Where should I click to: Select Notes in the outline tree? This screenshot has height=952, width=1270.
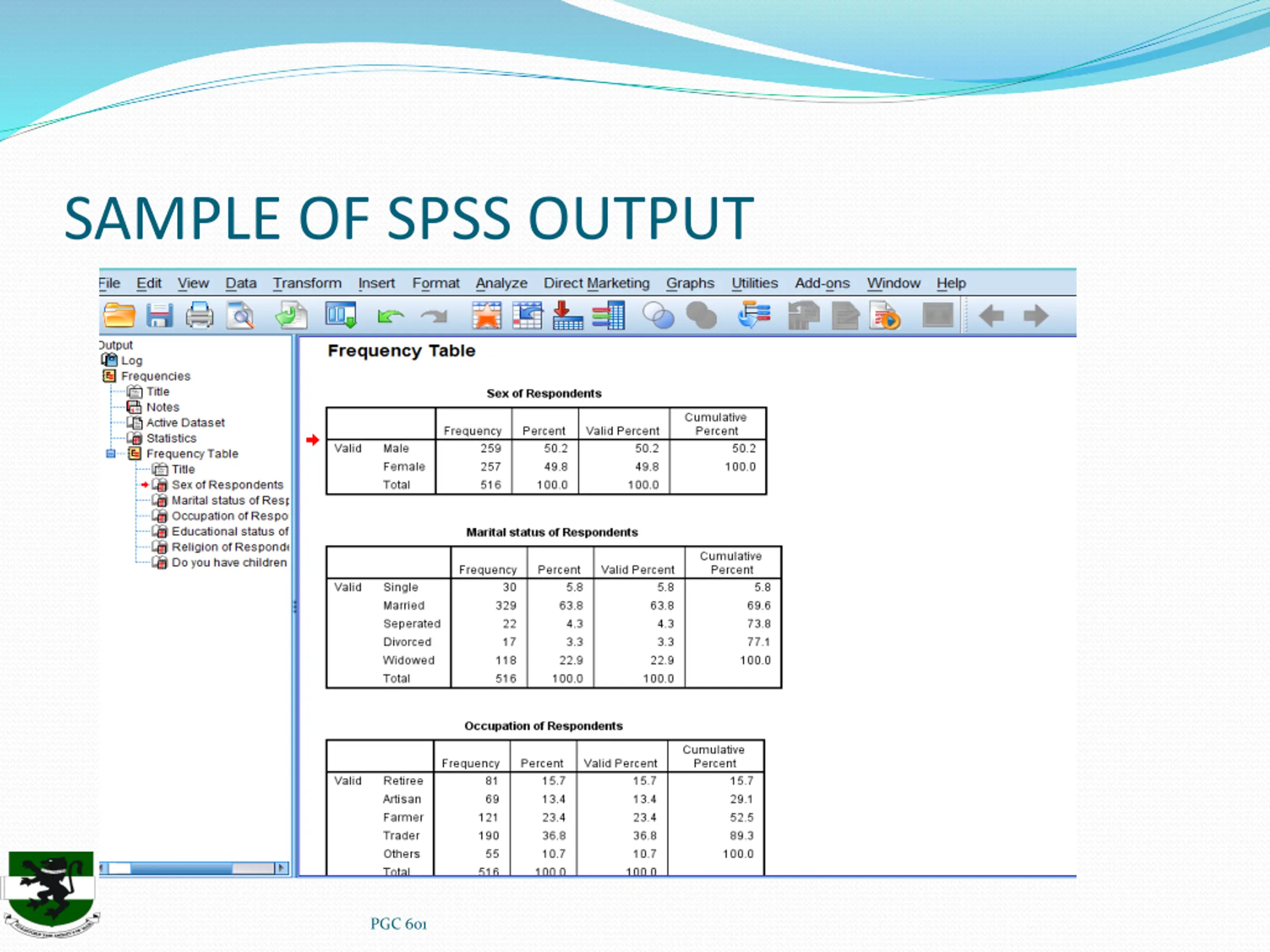coord(163,408)
